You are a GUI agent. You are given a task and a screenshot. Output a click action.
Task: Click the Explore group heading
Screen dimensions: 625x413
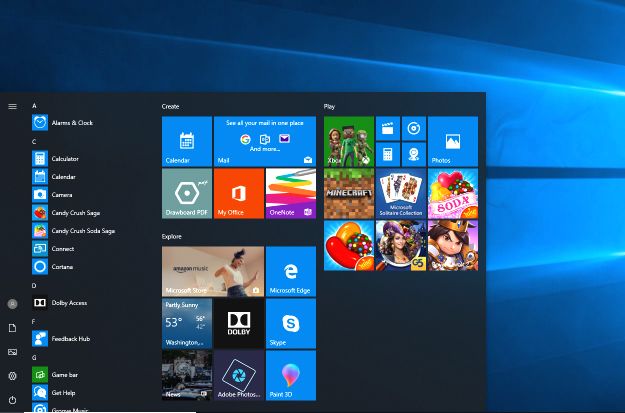[171, 236]
